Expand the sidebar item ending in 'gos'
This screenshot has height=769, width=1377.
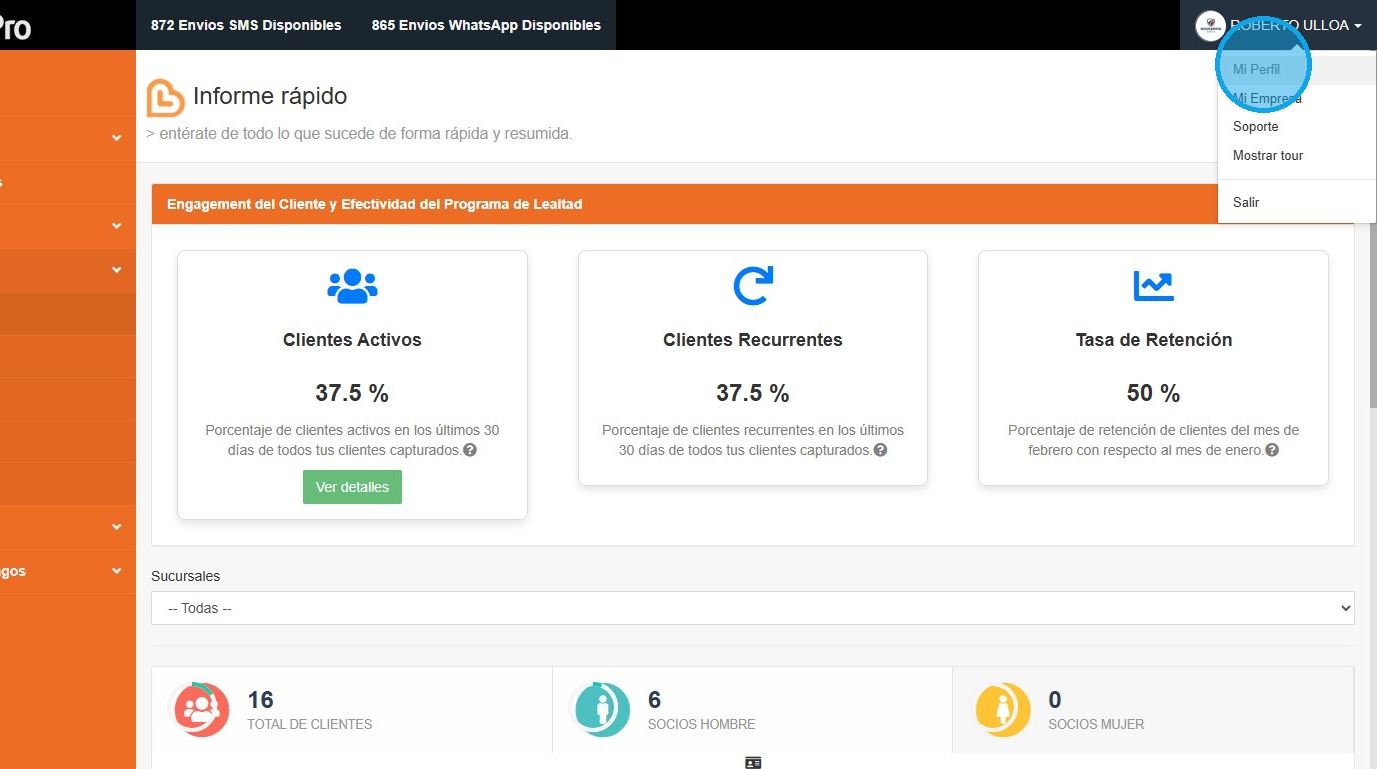tap(68, 571)
